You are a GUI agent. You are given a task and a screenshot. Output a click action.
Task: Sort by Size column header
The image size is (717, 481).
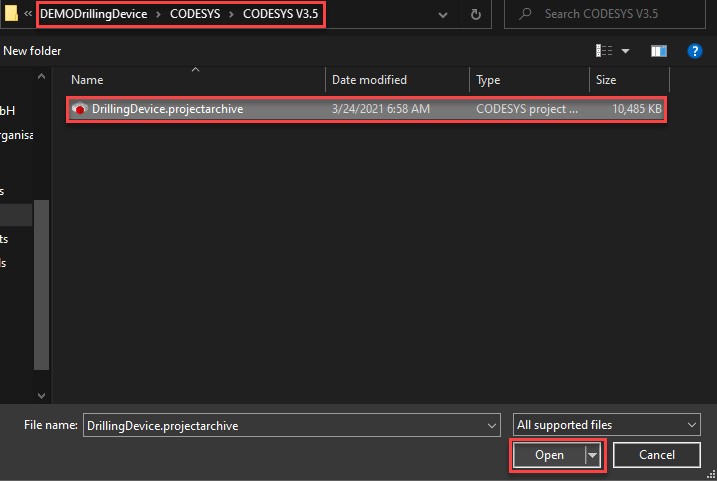606,80
